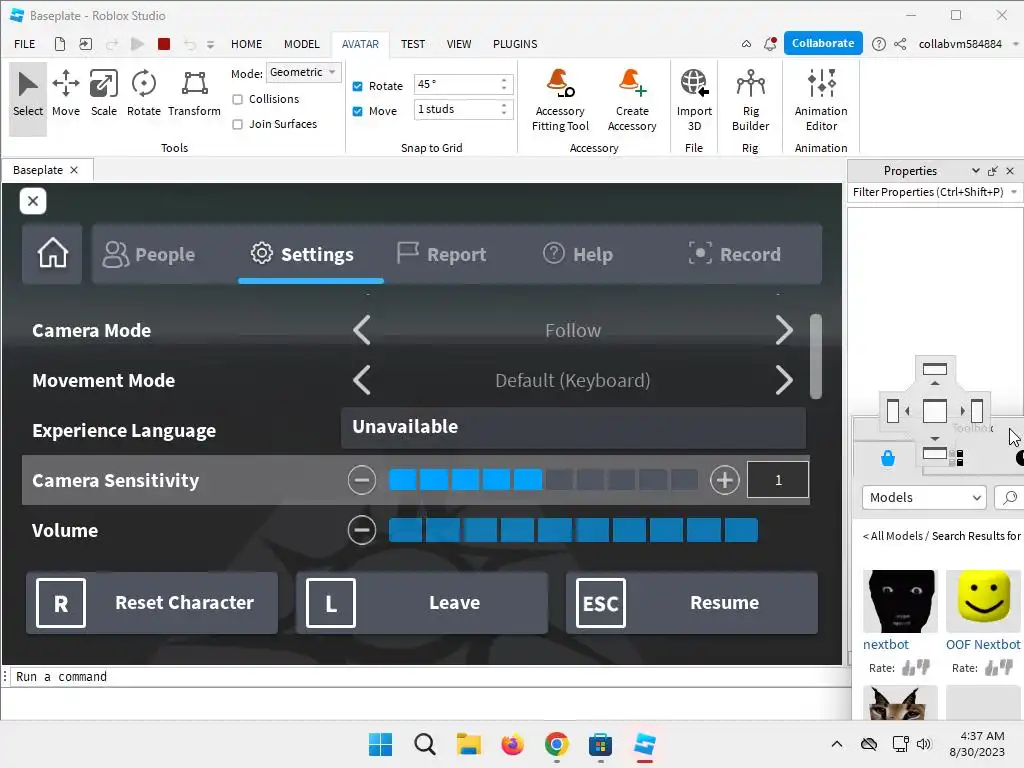Open the MODEL ribbon tab
The height and width of the screenshot is (768, 1024).
(x=302, y=44)
